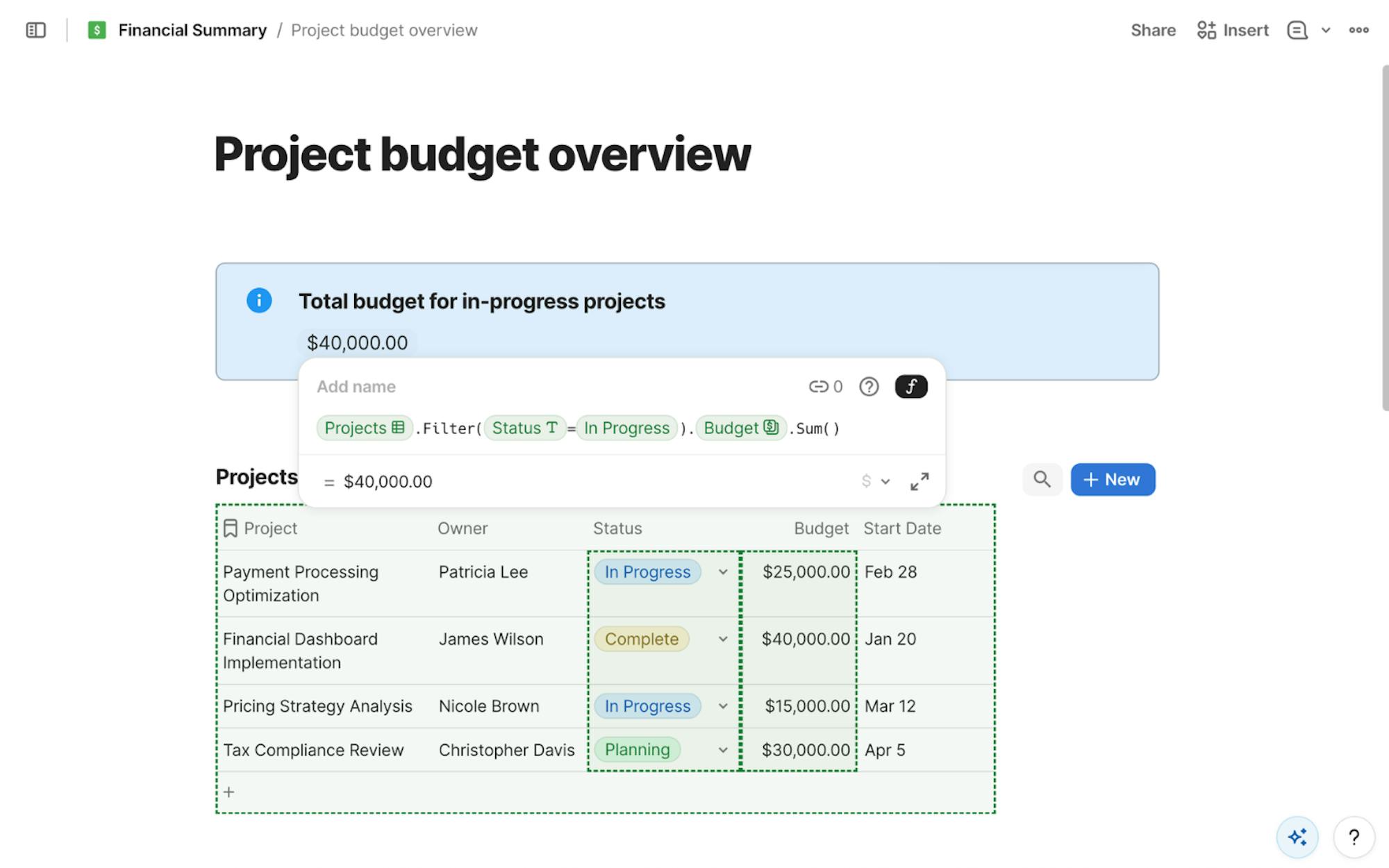Search the Projects table with magnifier icon
The width and height of the screenshot is (1389, 868).
click(1042, 479)
